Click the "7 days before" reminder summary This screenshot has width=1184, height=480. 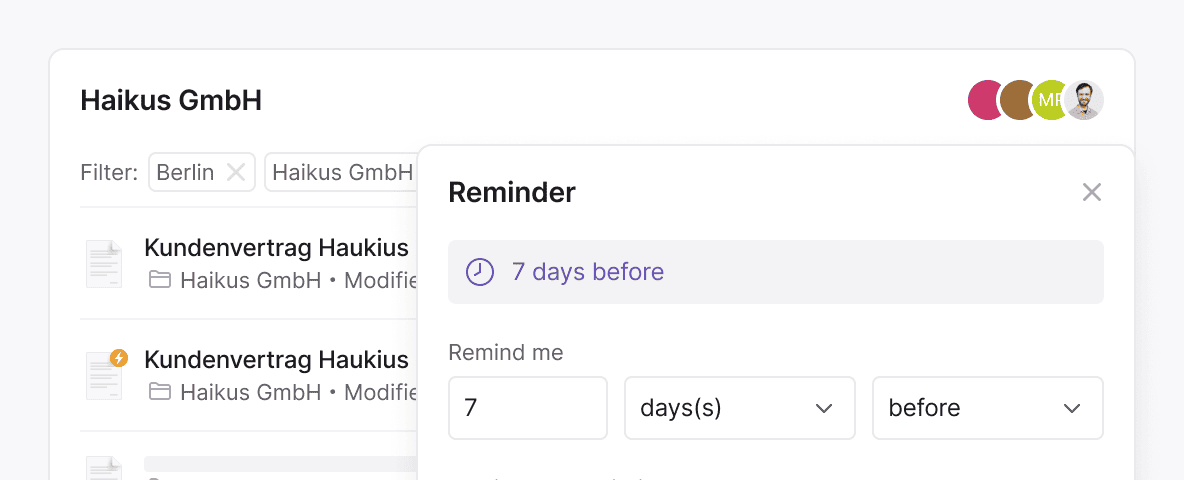tap(587, 272)
